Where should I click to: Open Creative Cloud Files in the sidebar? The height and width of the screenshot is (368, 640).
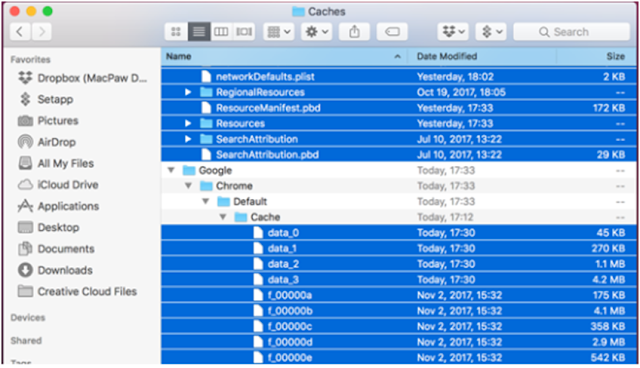pos(78,291)
